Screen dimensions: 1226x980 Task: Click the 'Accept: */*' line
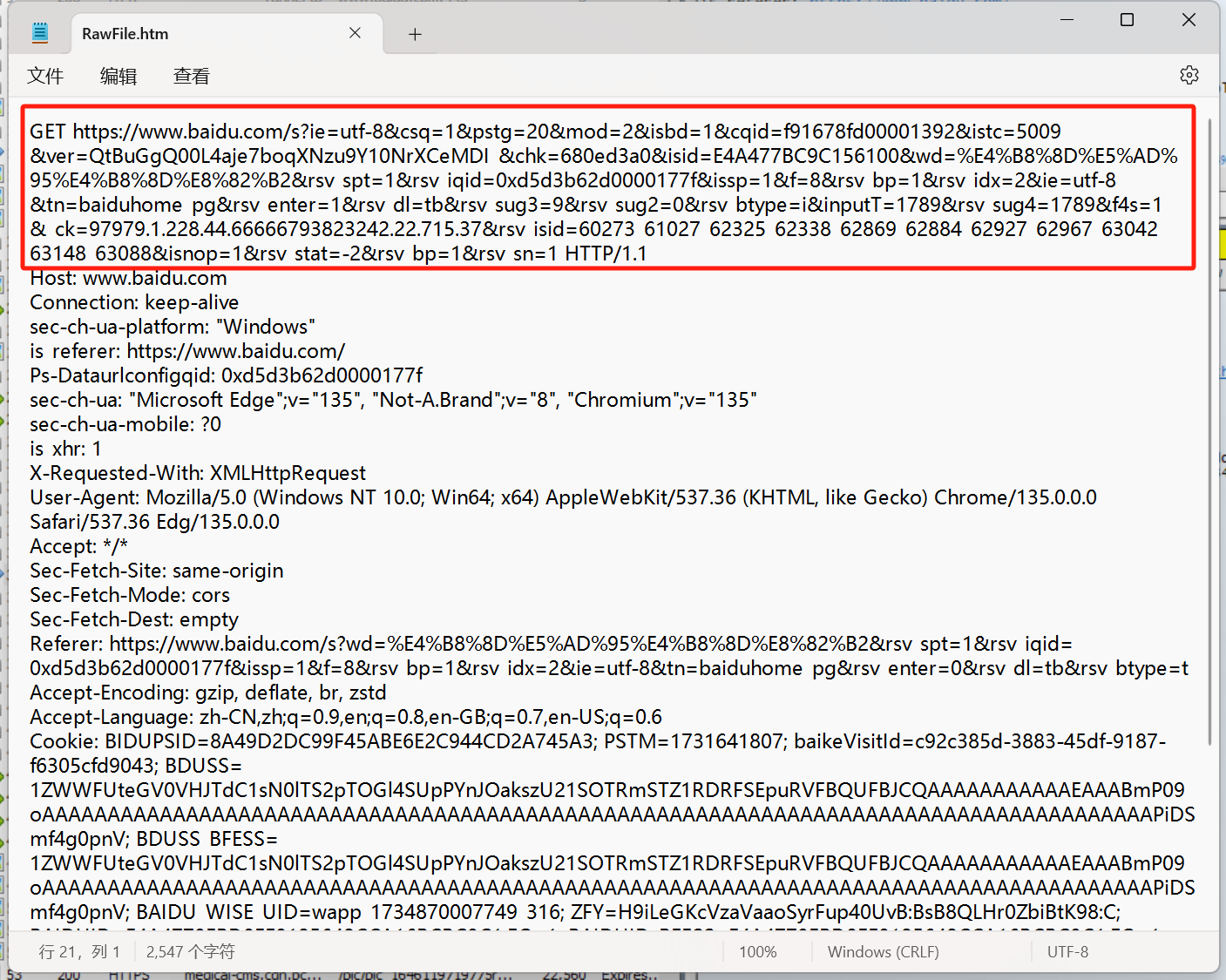coord(79,546)
